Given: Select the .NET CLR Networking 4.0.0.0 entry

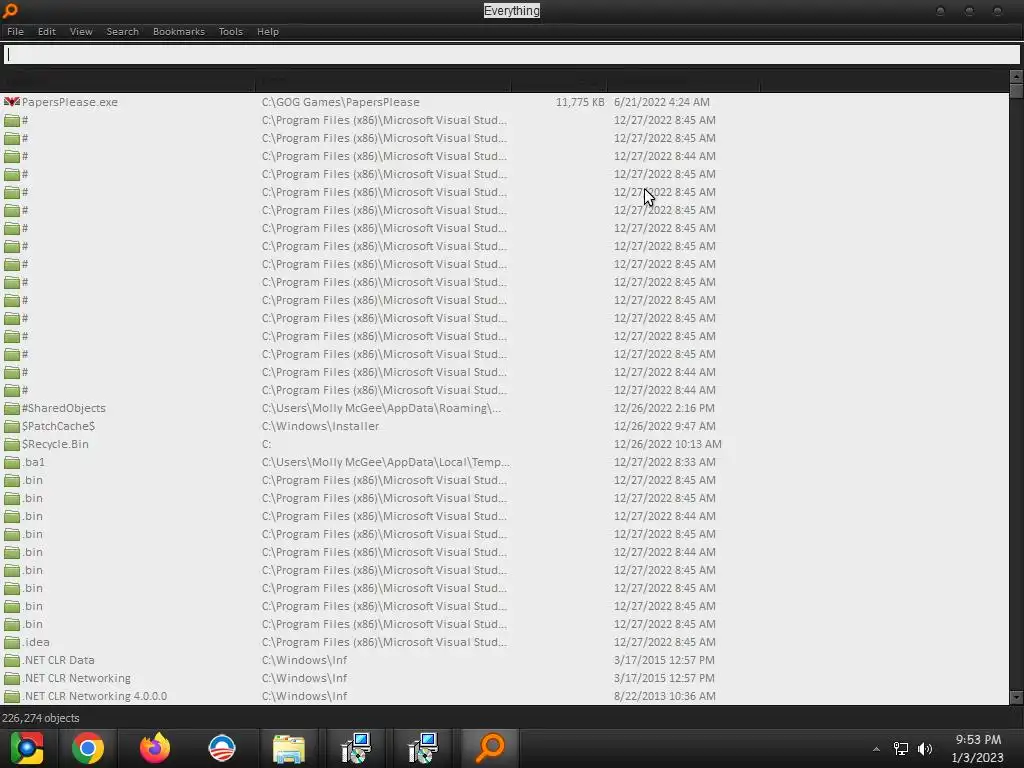Looking at the screenshot, I should point(94,696).
